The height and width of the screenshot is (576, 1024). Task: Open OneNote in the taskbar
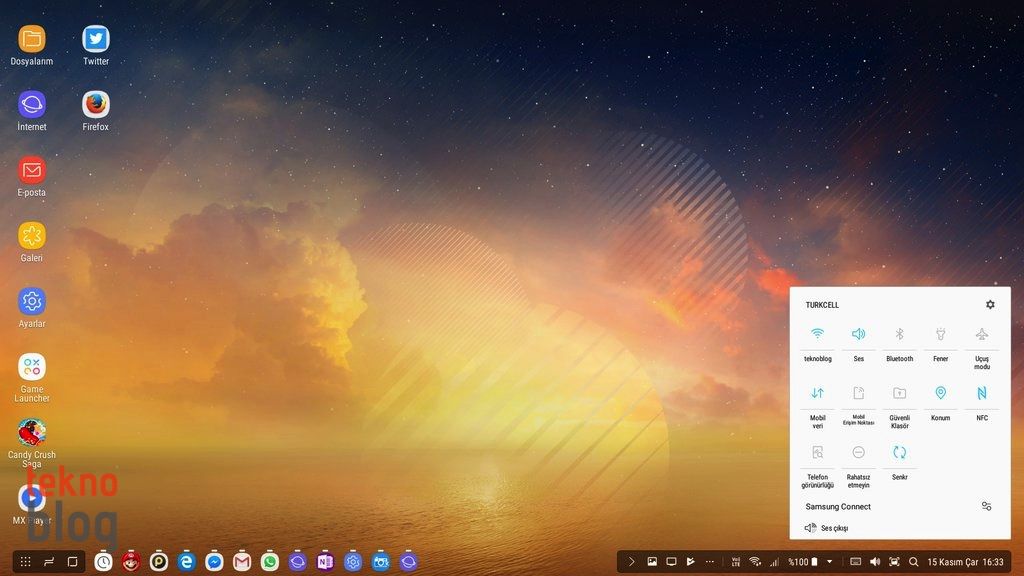325,562
